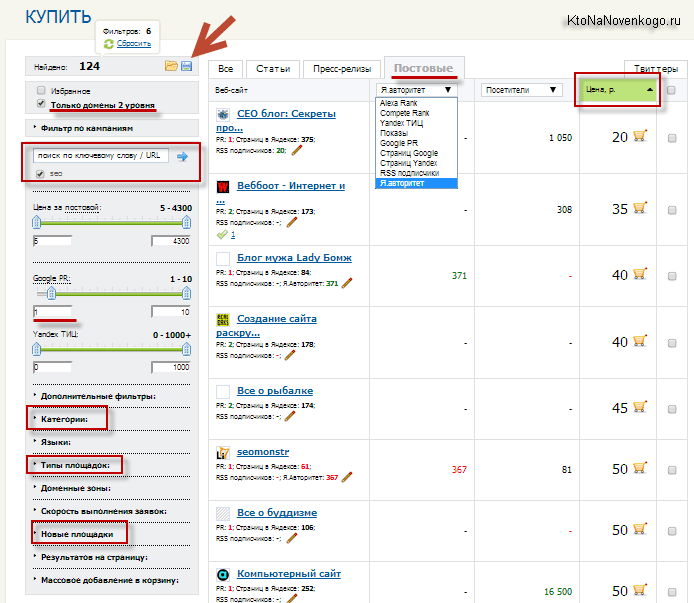694x603 pixels.
Task: Sort by Цена, р. column header
Action: 618,89
